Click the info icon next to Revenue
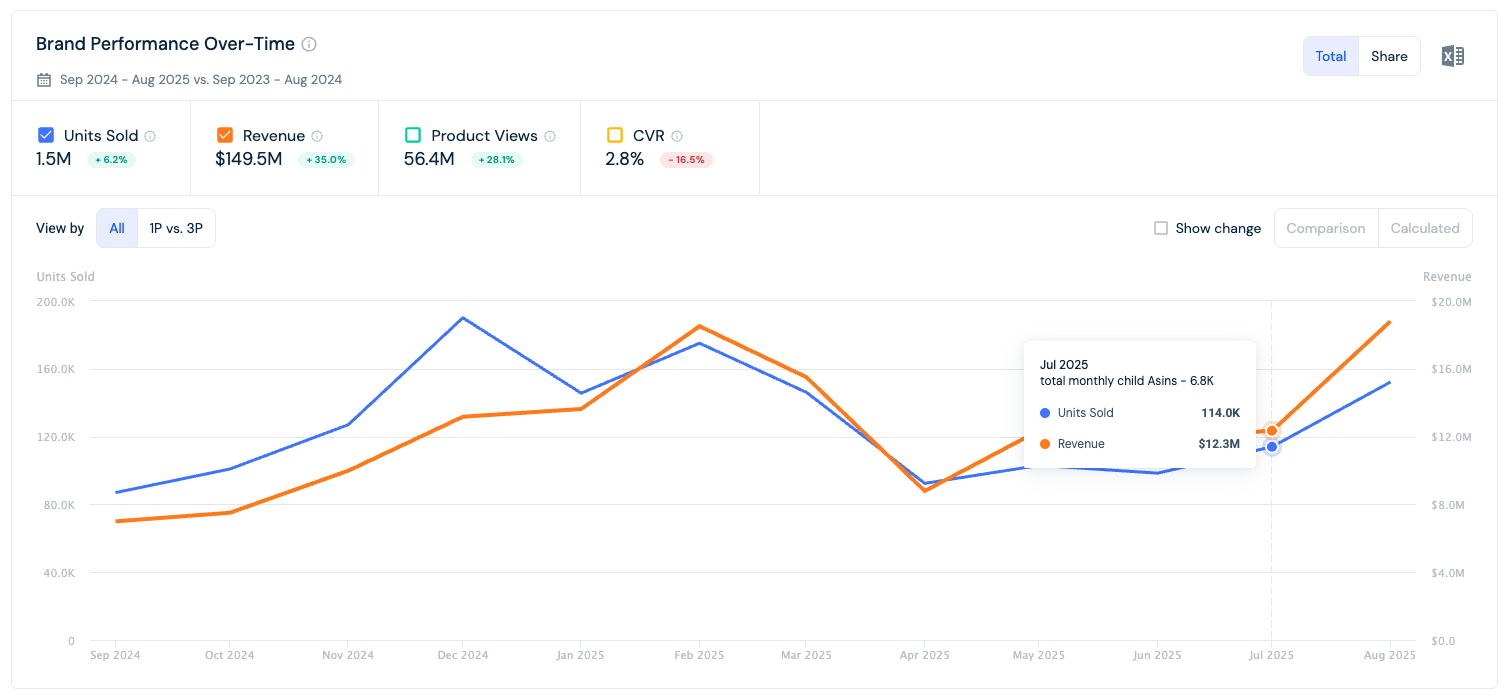The width and height of the screenshot is (1502, 697). click(317, 136)
